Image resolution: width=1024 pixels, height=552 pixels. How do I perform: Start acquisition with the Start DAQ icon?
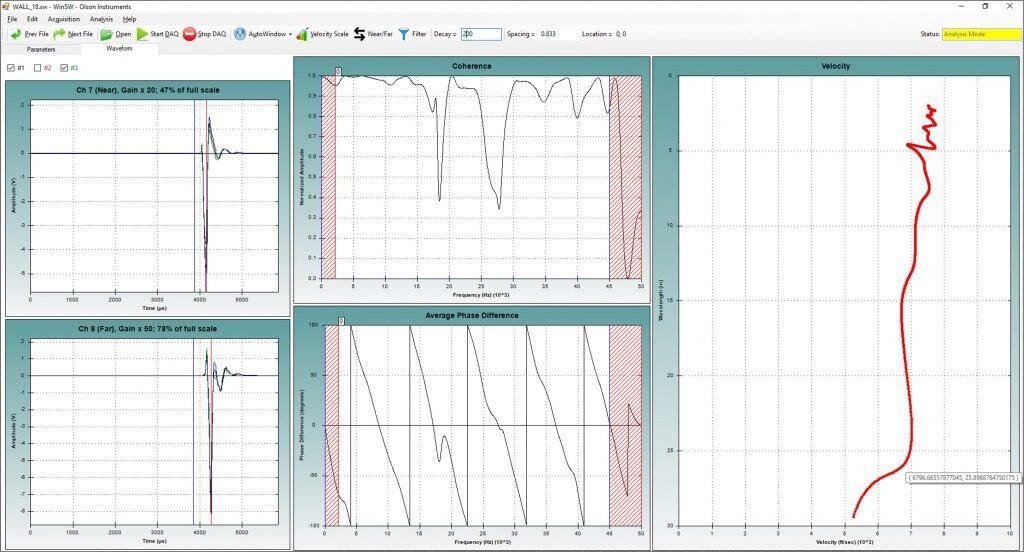(x=143, y=34)
